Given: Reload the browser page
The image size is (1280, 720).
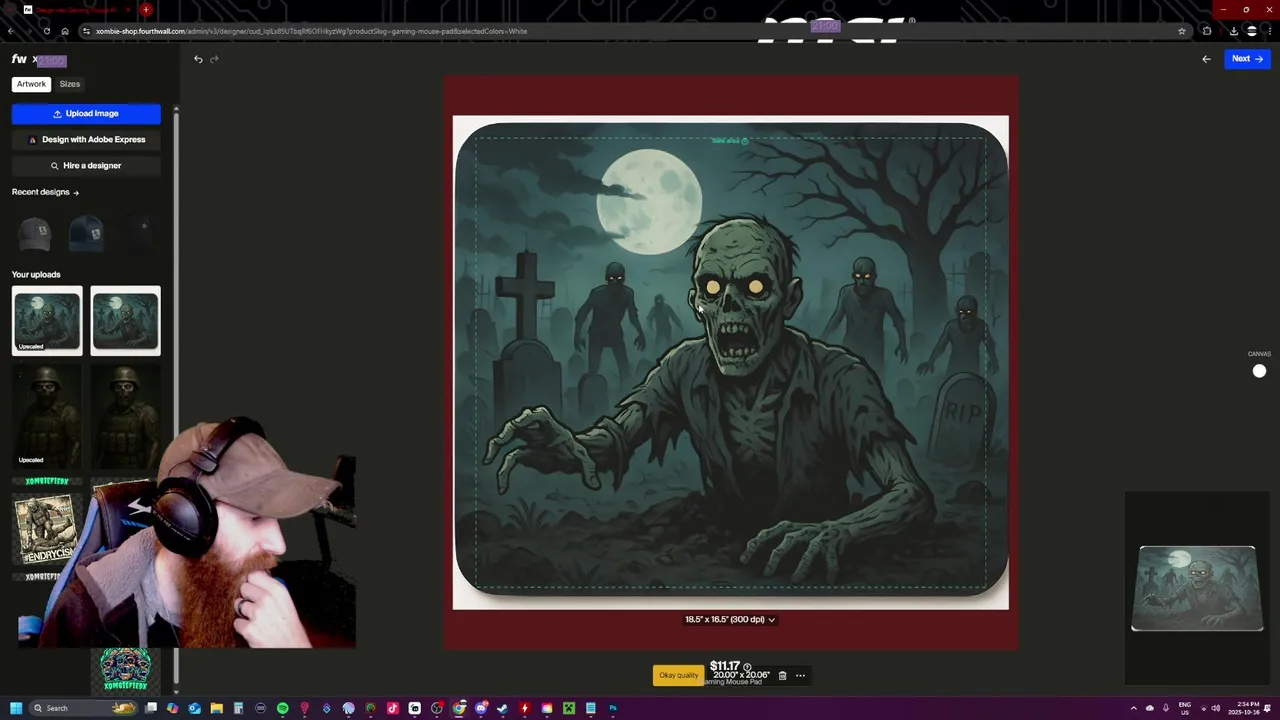Looking at the screenshot, I should point(46,31).
